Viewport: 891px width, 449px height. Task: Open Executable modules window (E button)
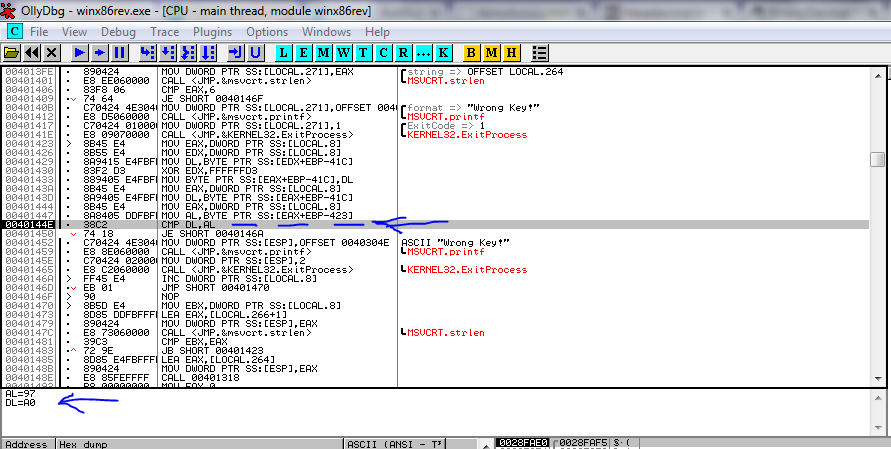point(303,53)
